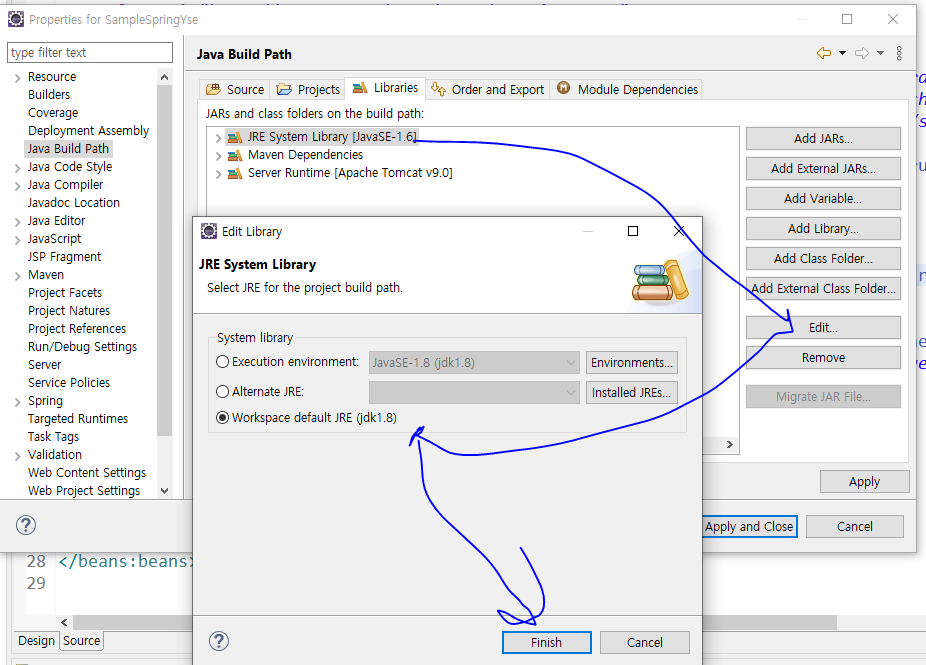Viewport: 926px width, 665px height.
Task: Open the forward history dropdown arrow
Action: click(881, 53)
